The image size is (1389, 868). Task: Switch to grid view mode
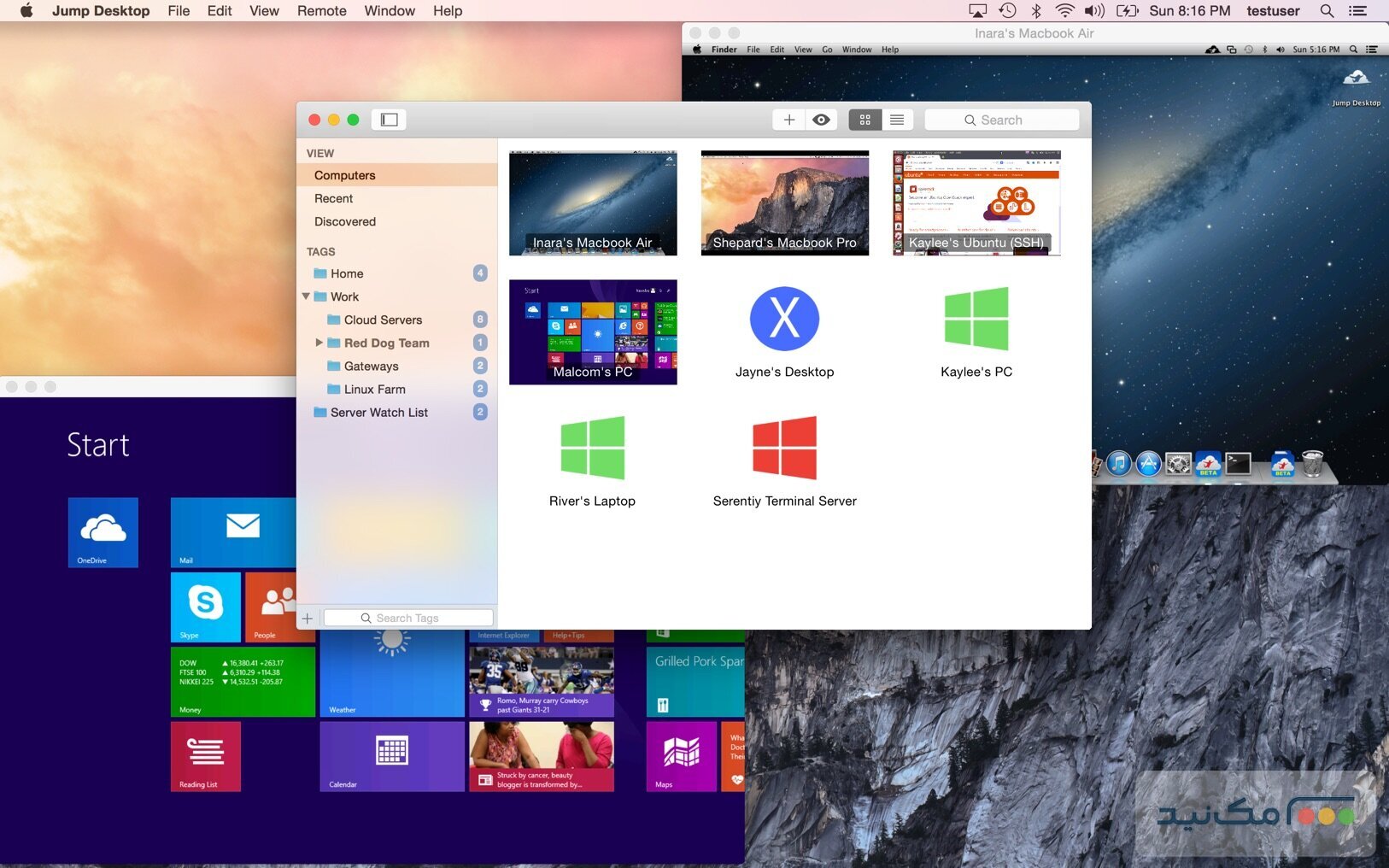pyautogui.click(x=864, y=120)
